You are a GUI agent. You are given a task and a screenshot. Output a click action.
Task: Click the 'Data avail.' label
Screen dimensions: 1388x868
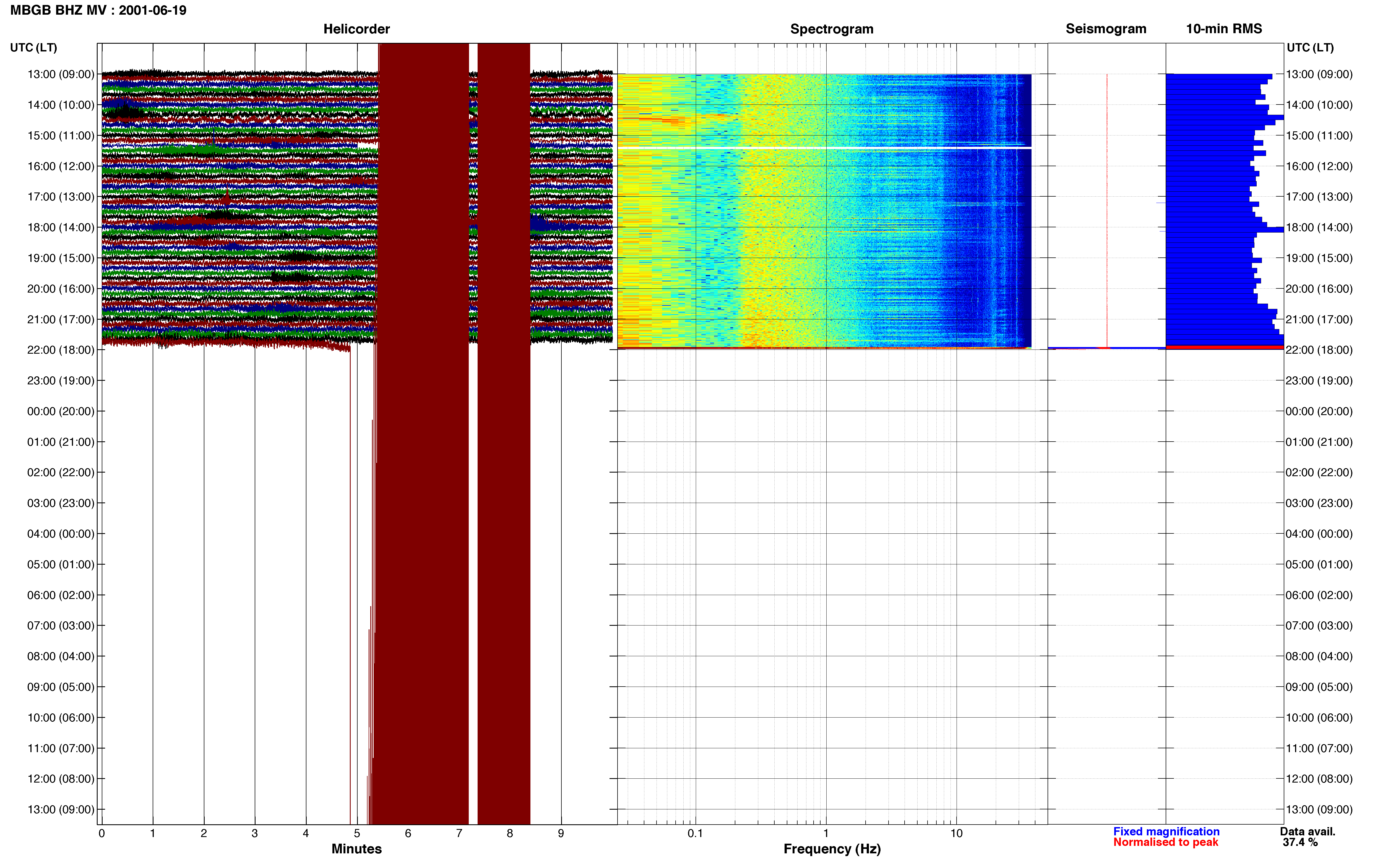click(1308, 831)
